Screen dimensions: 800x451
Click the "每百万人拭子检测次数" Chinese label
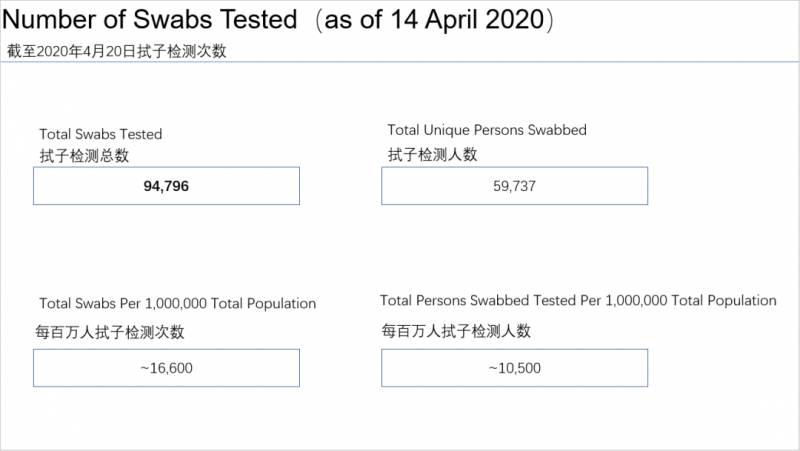pyautogui.click(x=111, y=333)
